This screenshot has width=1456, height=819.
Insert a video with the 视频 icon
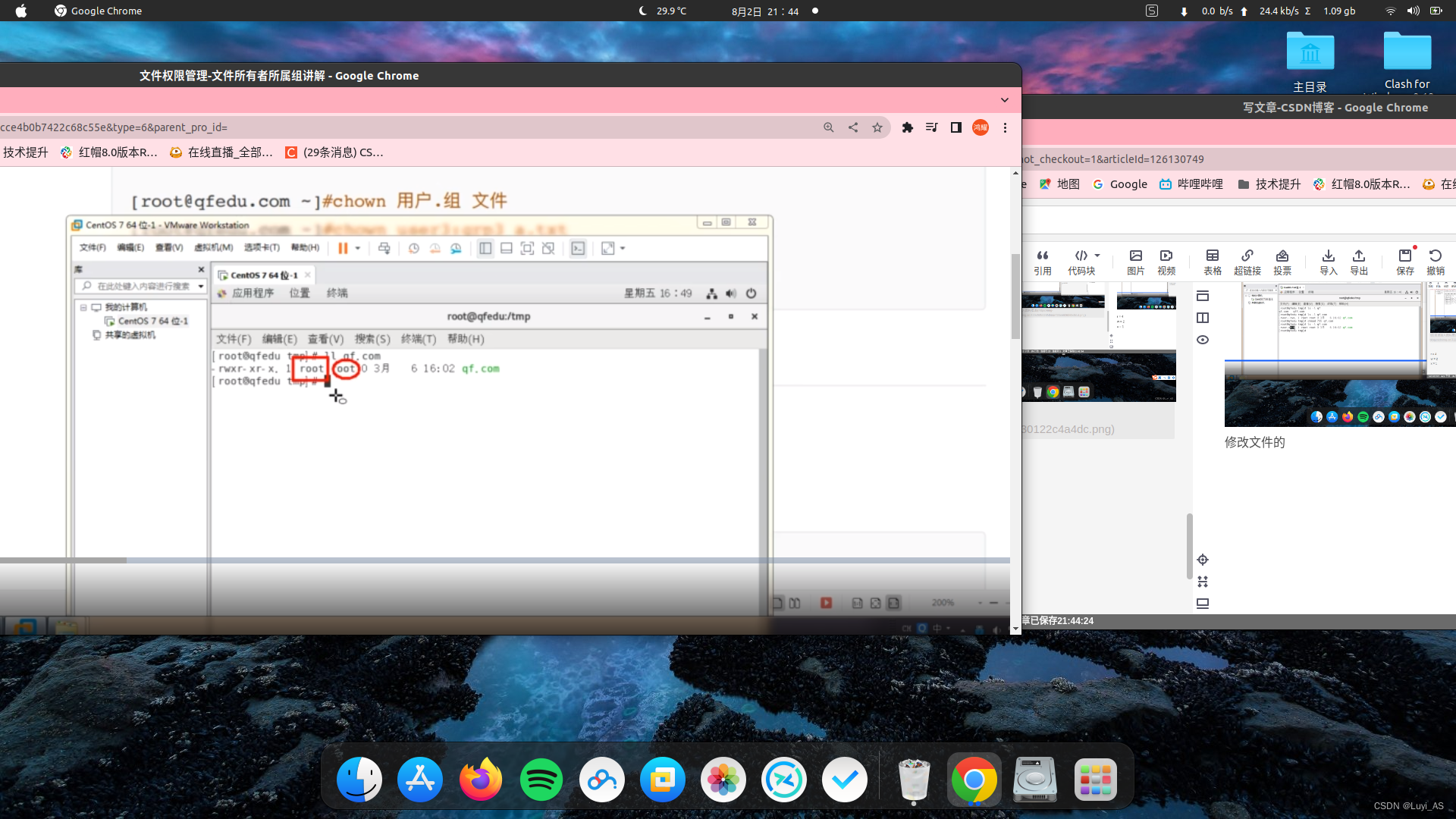click(x=1166, y=262)
